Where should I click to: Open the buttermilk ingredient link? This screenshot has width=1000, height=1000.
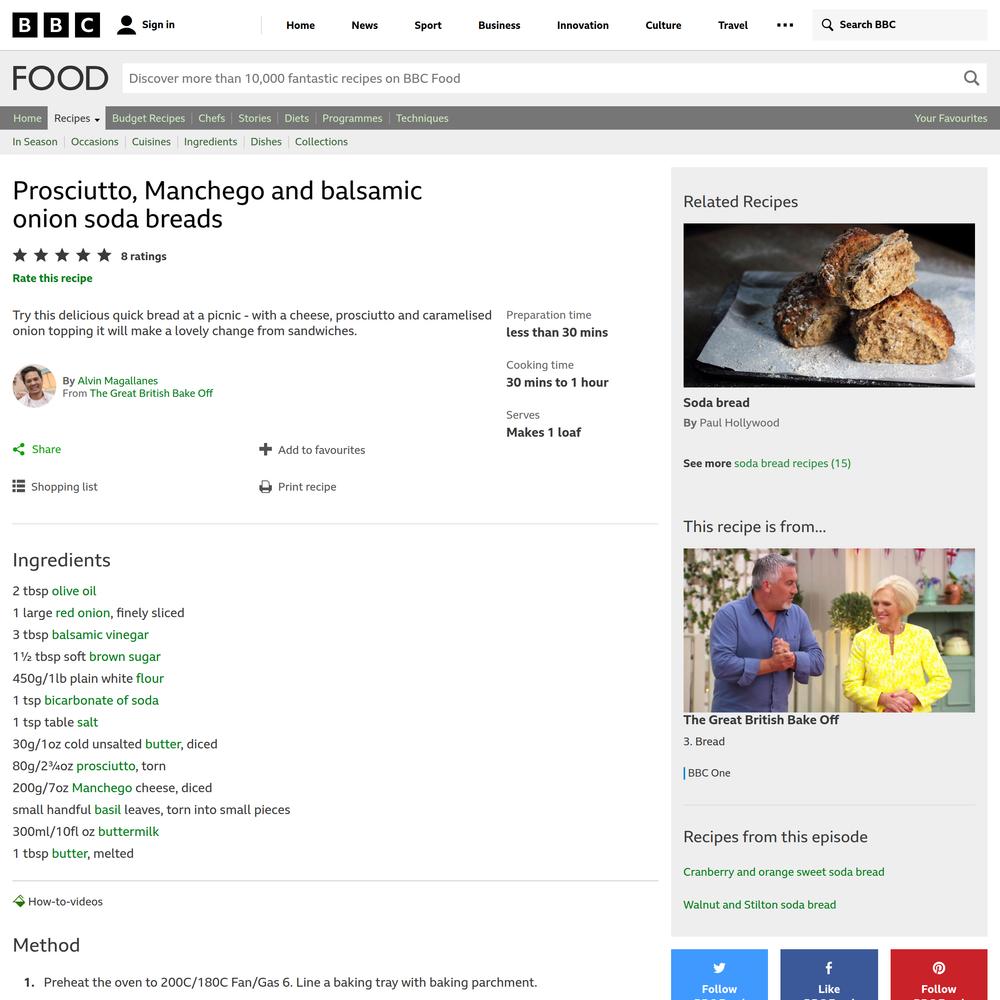[x=128, y=832]
